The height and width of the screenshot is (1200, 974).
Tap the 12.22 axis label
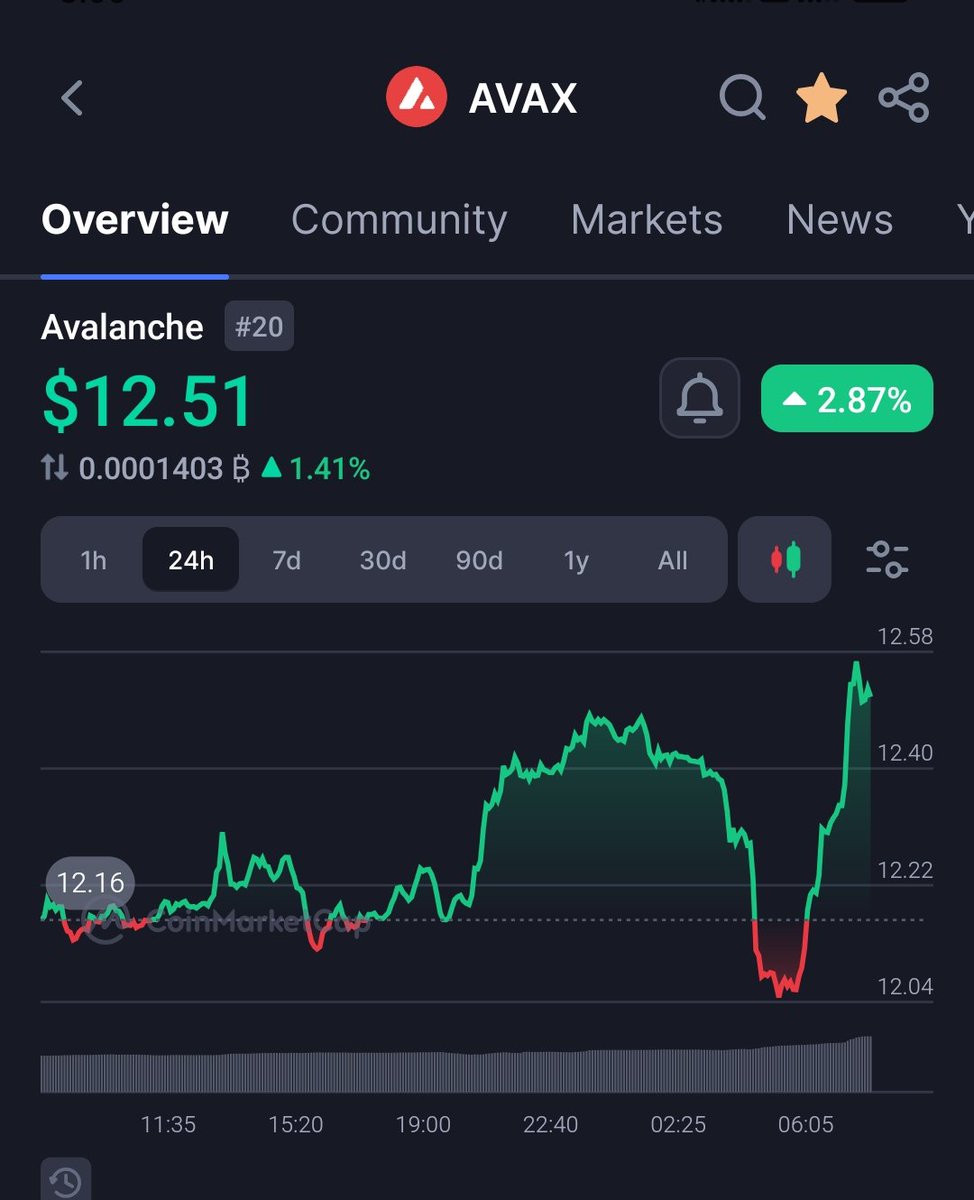click(904, 870)
